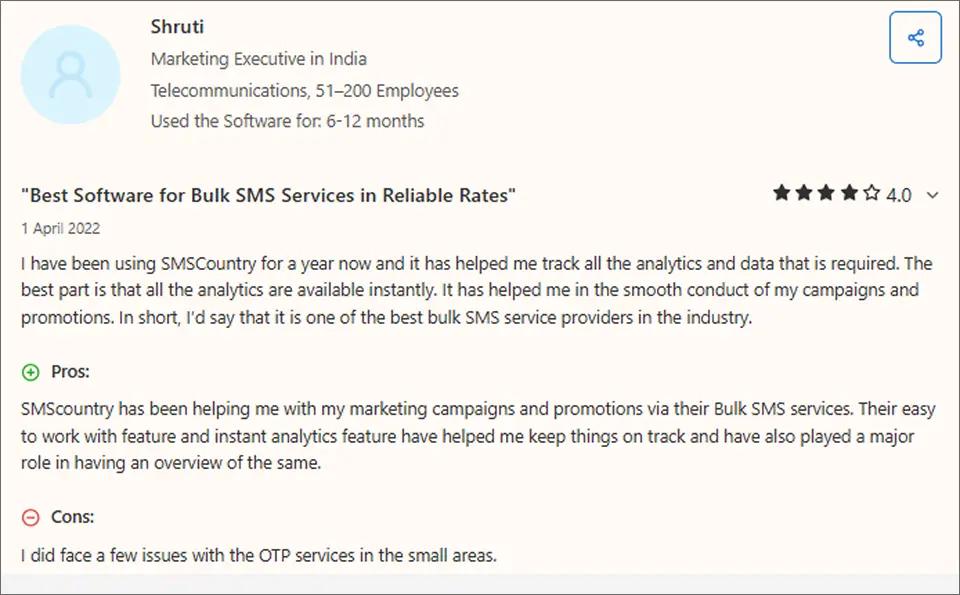This screenshot has width=960, height=595.
Task: Select the Pros heading label
Action: tap(71, 372)
